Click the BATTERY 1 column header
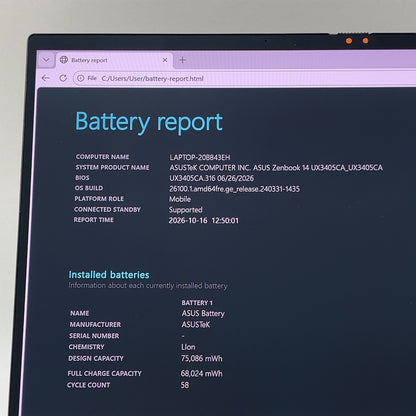Image resolution: width=416 pixels, height=416 pixels. pyautogui.click(x=197, y=303)
